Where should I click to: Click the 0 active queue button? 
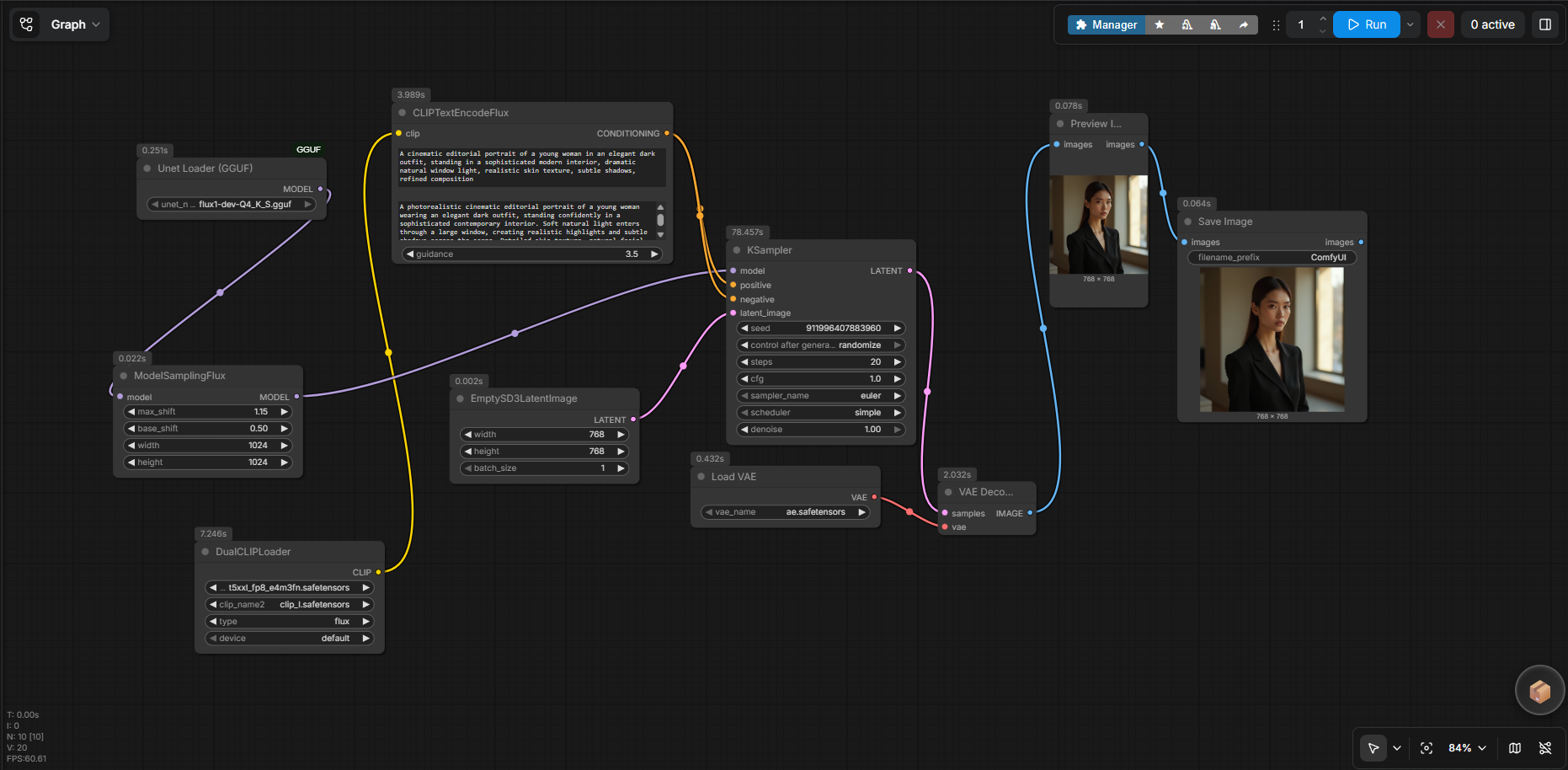(x=1492, y=24)
